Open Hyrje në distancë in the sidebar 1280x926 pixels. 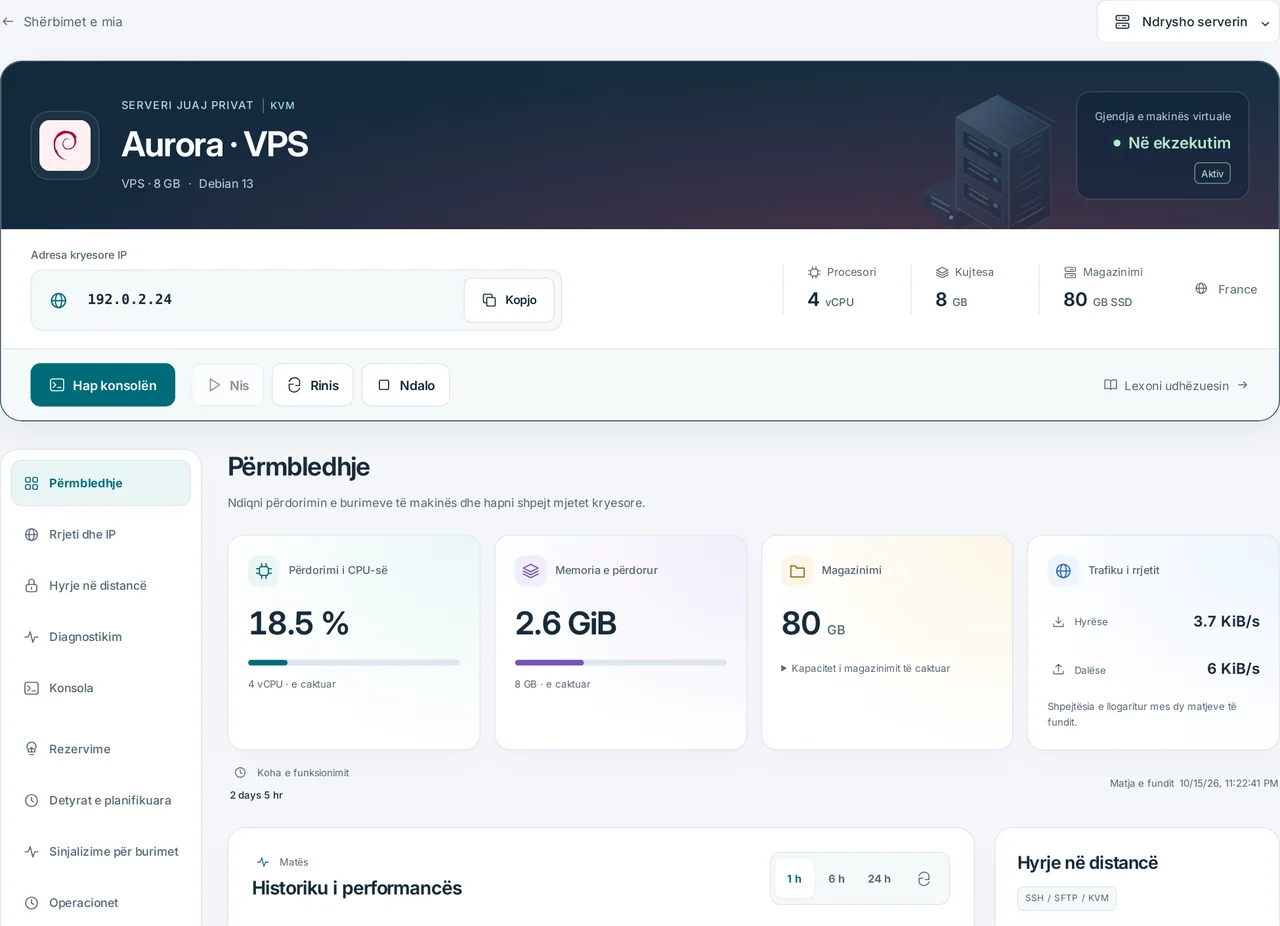point(101,585)
